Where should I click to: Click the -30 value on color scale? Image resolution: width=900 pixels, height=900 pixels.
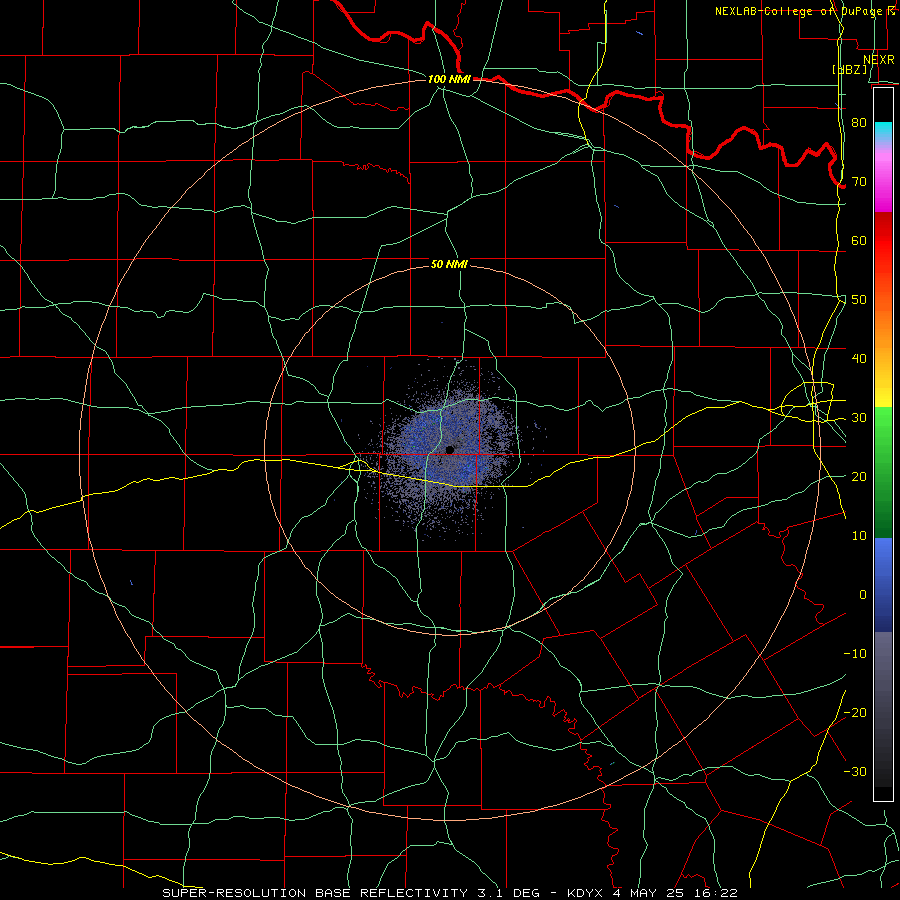pos(855,771)
